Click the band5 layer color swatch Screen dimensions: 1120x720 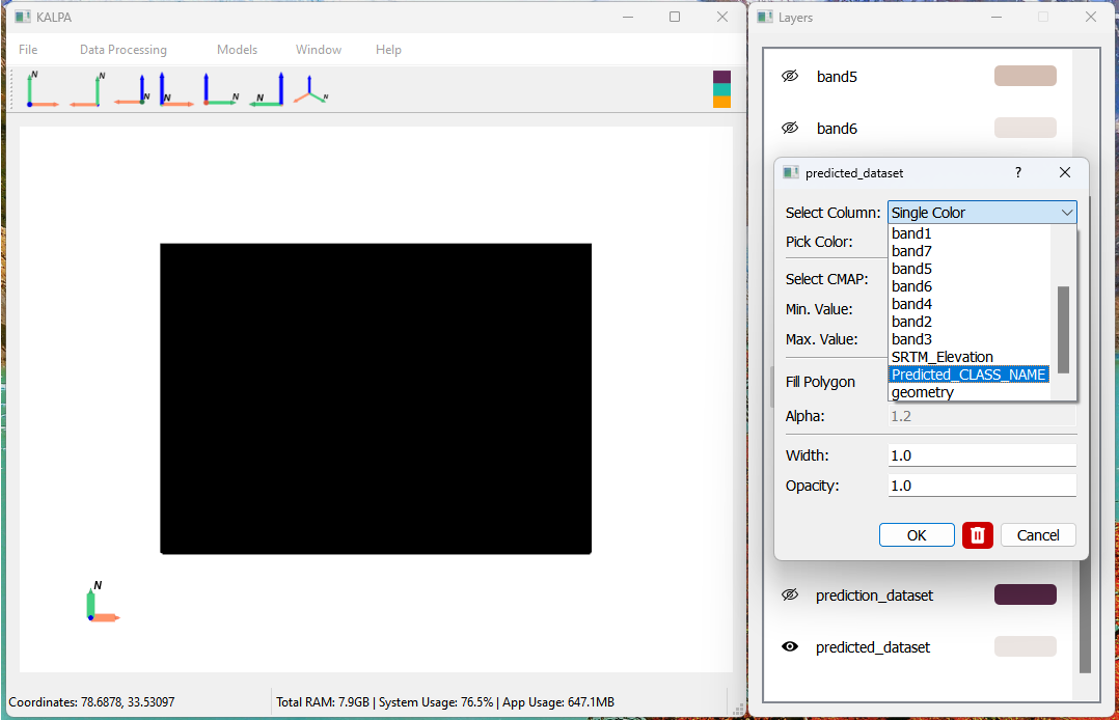pos(1025,76)
